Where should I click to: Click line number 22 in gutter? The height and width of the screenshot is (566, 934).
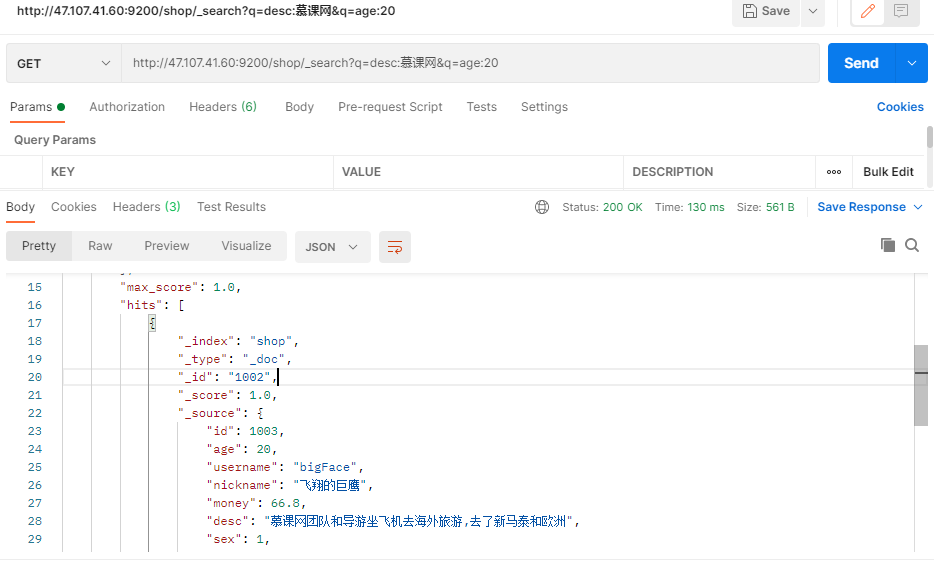click(35, 413)
